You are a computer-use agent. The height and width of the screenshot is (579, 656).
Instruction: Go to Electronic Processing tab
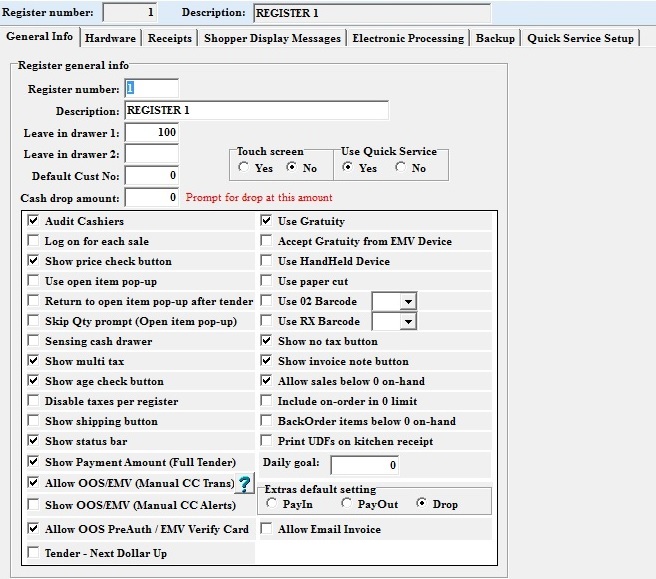(x=410, y=38)
